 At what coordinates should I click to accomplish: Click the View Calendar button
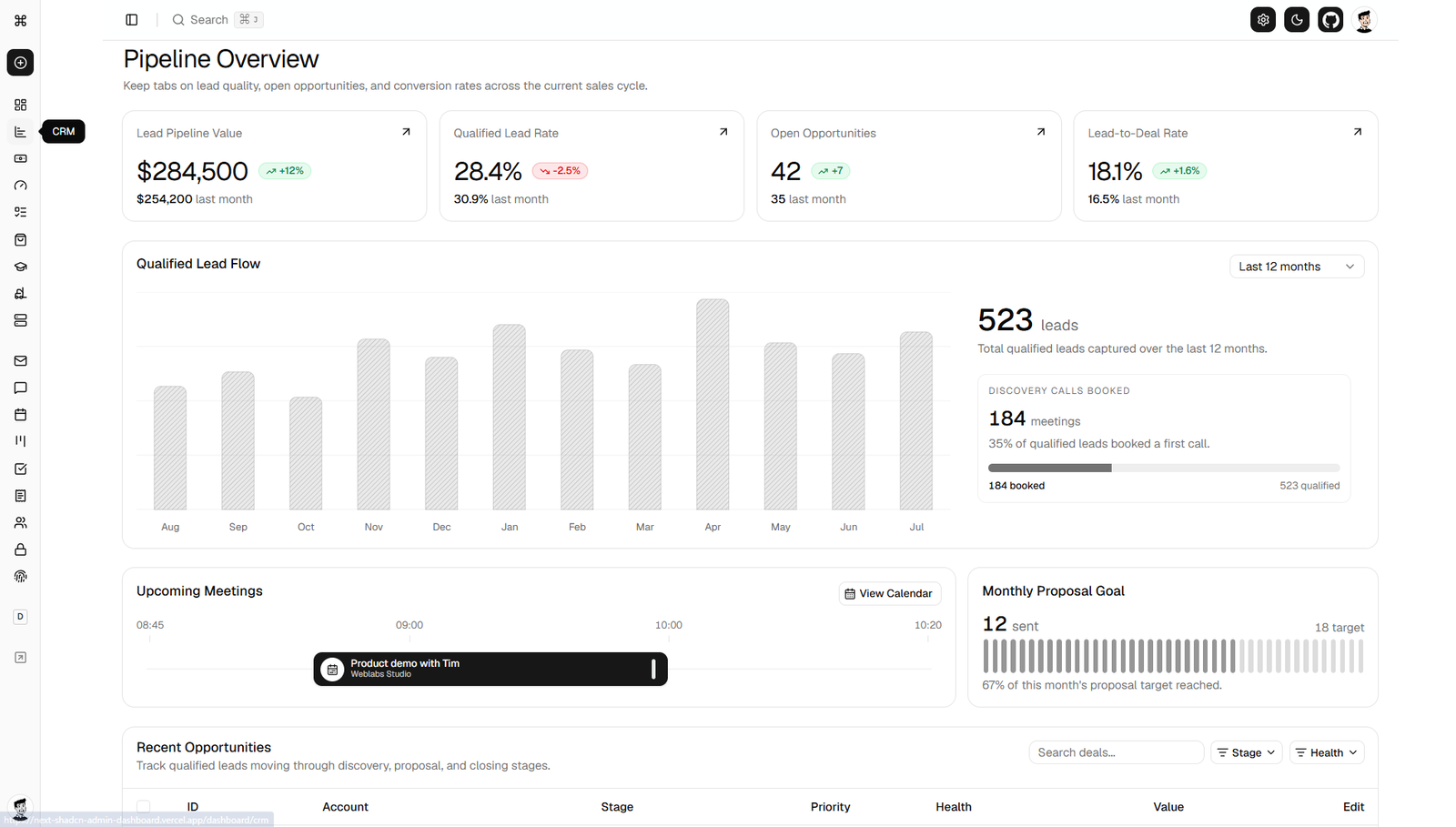tap(890, 593)
